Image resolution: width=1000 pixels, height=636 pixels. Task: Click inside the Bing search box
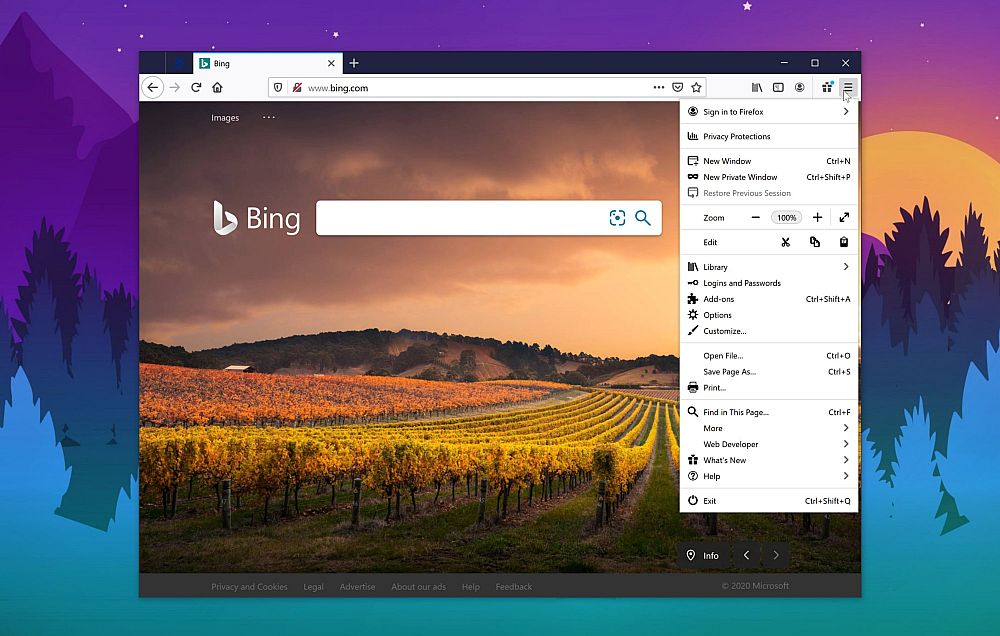point(460,218)
